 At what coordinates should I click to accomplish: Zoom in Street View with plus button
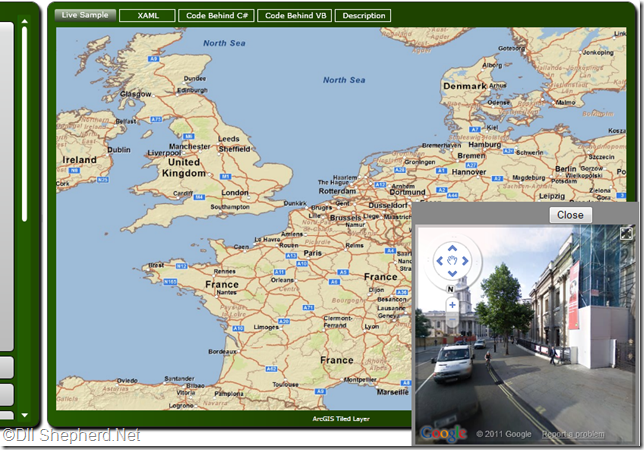tap(452, 305)
